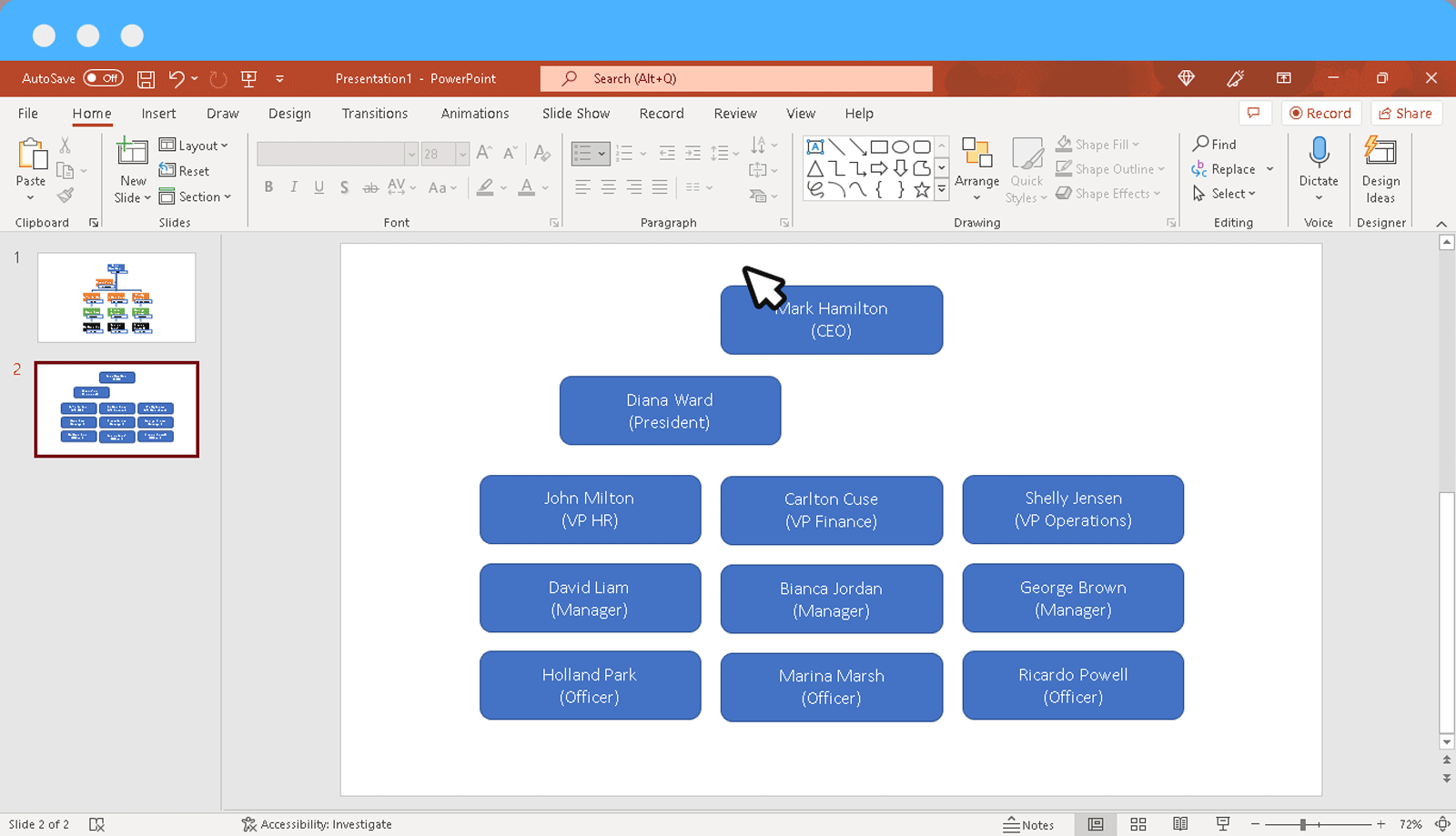Toggle Underline formatting

coord(318,187)
